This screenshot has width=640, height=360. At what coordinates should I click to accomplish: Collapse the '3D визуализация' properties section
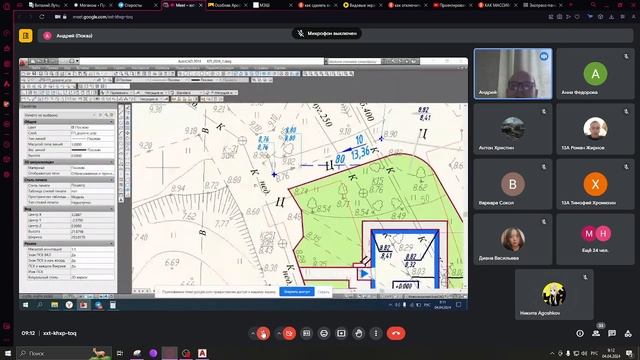point(111,162)
